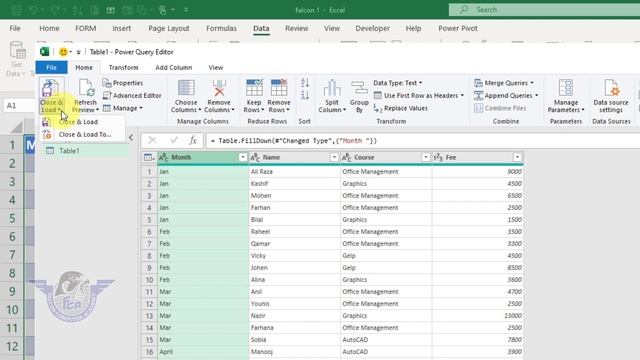Click the fx formula icon
Screen dimensions: 640x360
click(193, 141)
